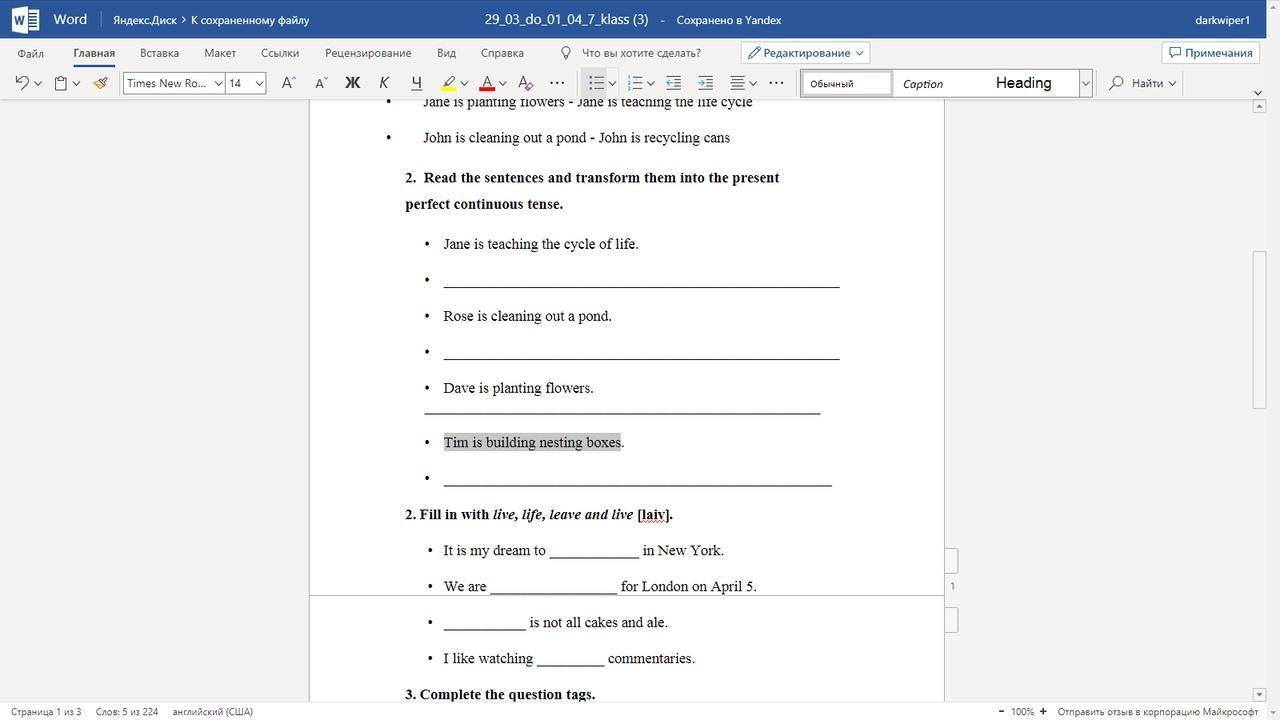Switch to the Ссылки tab

pos(280,53)
